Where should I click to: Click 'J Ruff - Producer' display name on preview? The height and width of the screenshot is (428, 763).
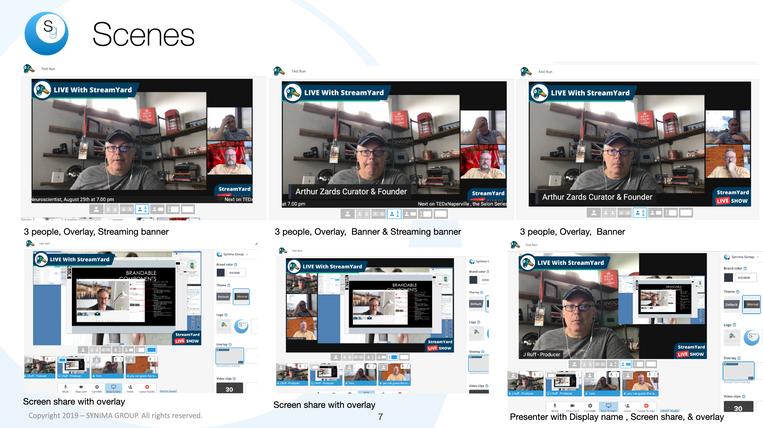542,354
